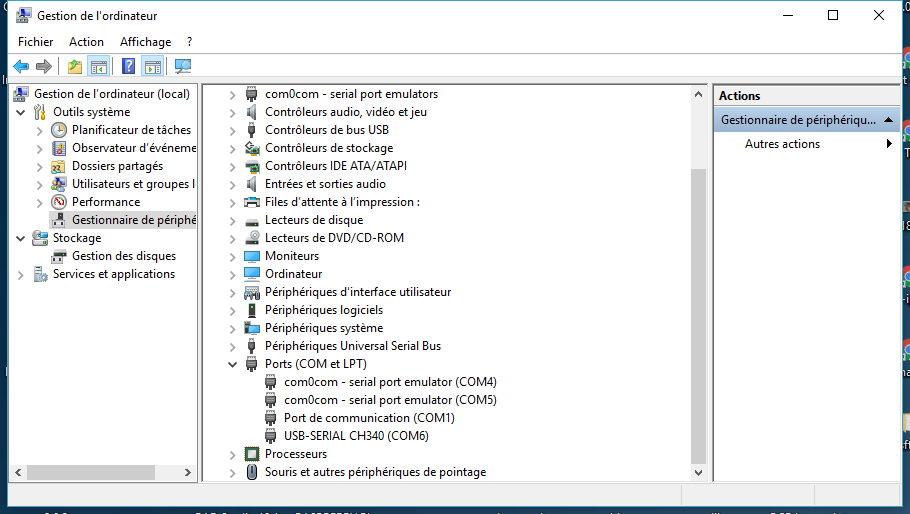910x514 pixels.
Task: Open the Autres actions submenu
Action: click(x=807, y=144)
